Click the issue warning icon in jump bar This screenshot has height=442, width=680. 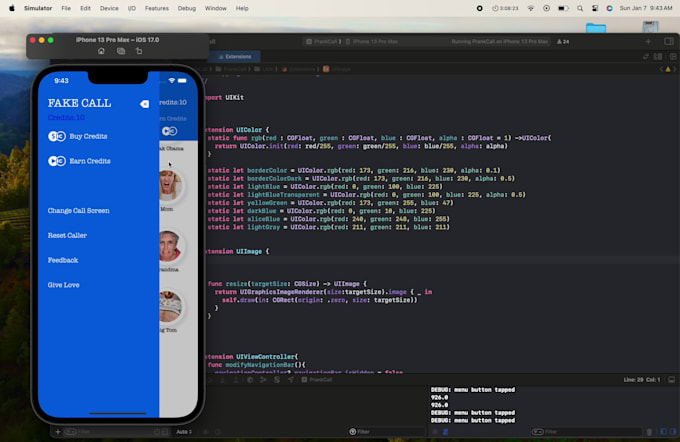pyautogui.click(x=668, y=69)
